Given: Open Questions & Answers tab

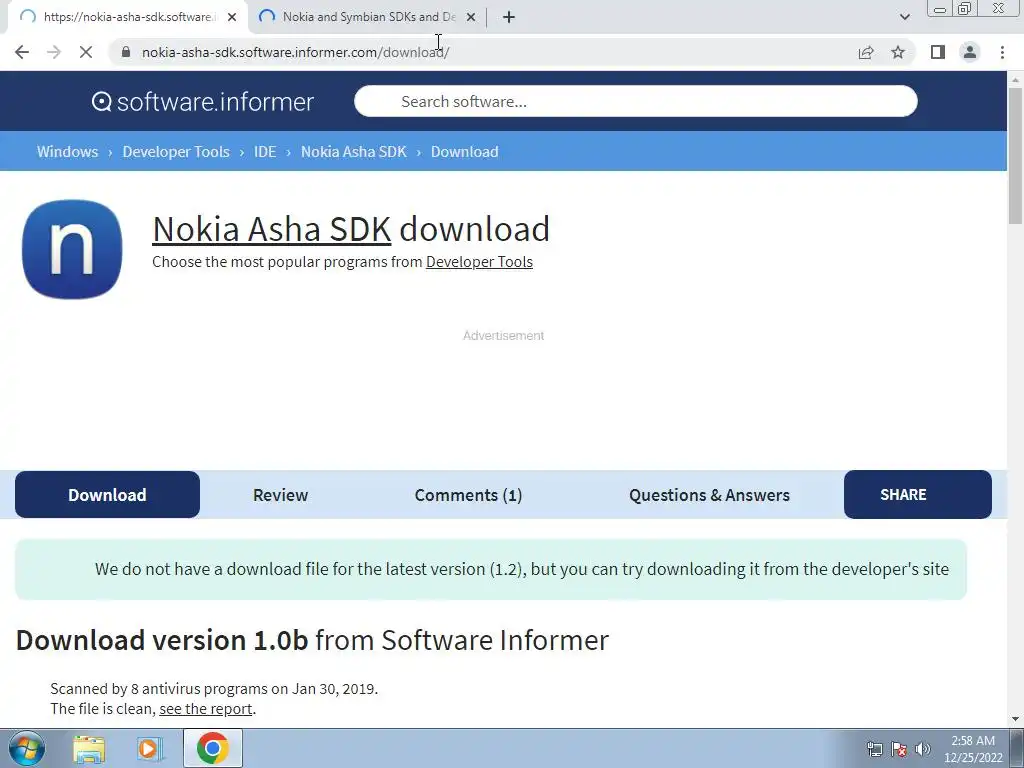Looking at the screenshot, I should [709, 494].
